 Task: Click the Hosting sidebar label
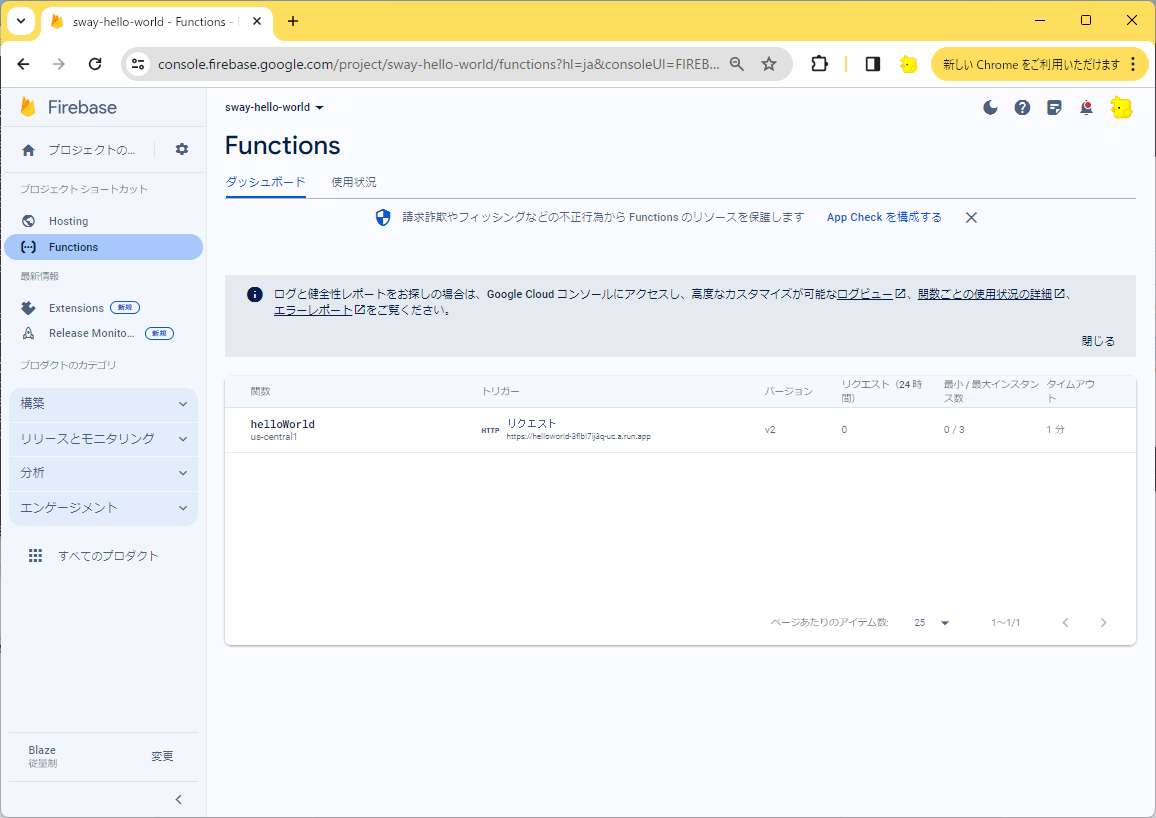(x=69, y=221)
